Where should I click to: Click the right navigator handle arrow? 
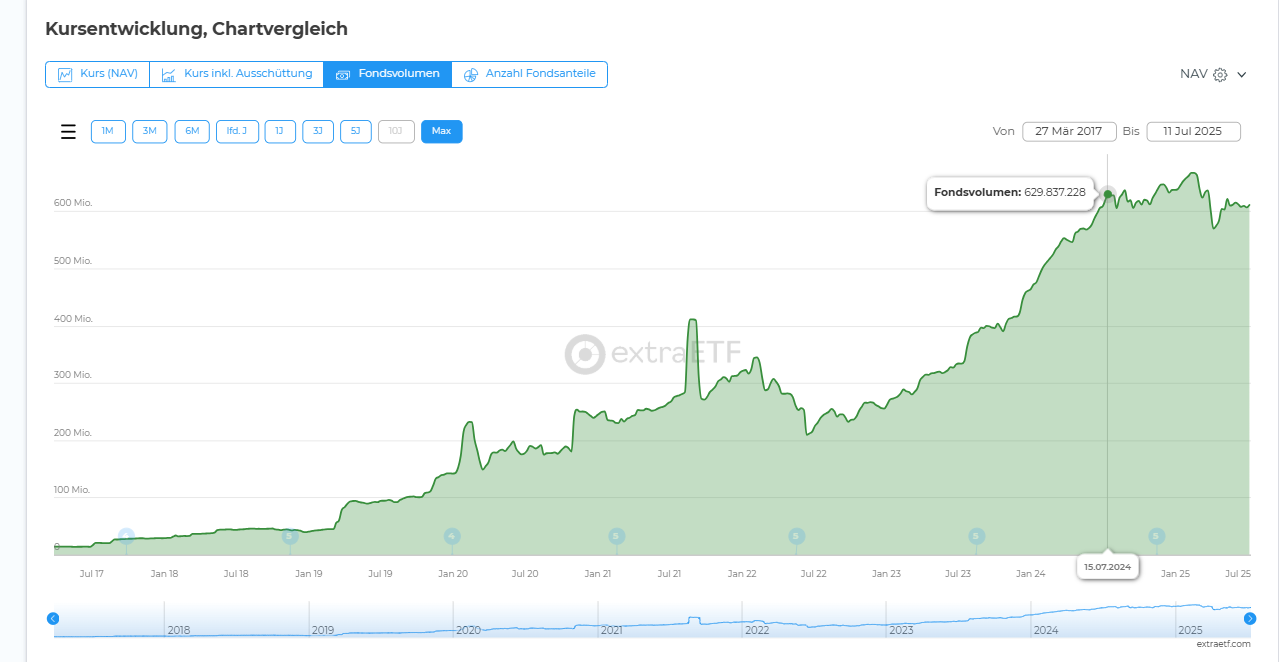[1250, 619]
